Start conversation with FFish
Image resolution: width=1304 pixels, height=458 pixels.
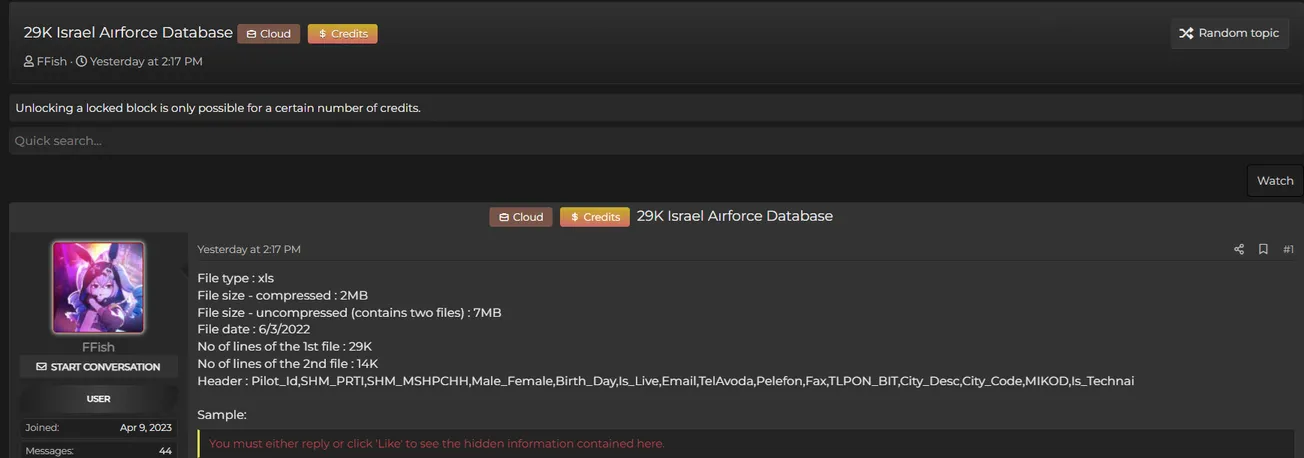(x=98, y=367)
